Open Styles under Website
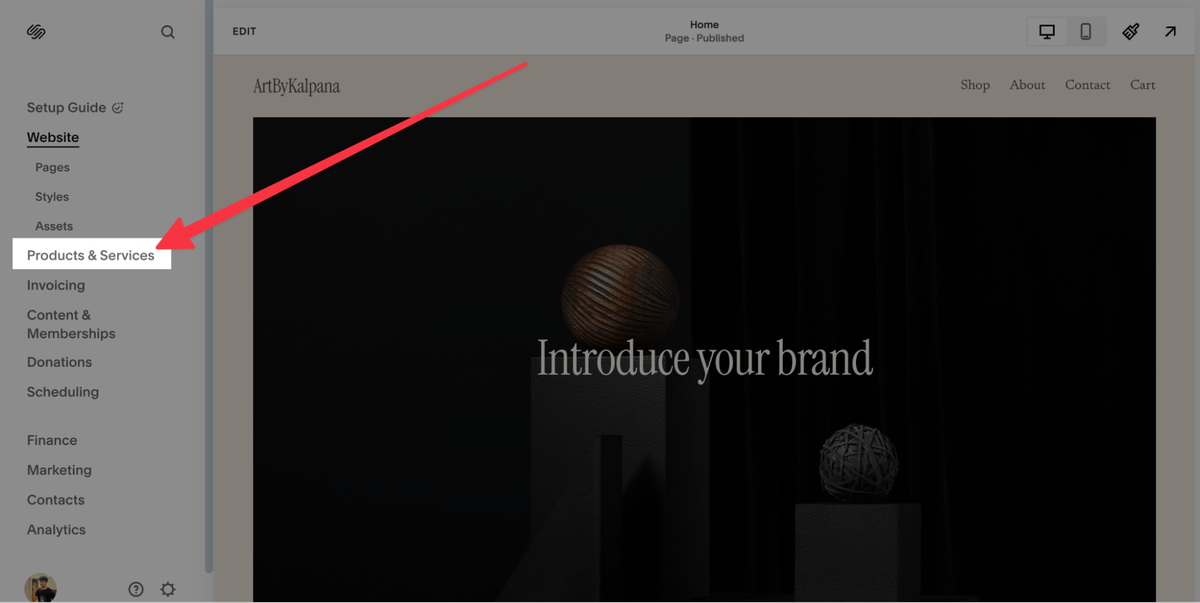 click(x=52, y=197)
